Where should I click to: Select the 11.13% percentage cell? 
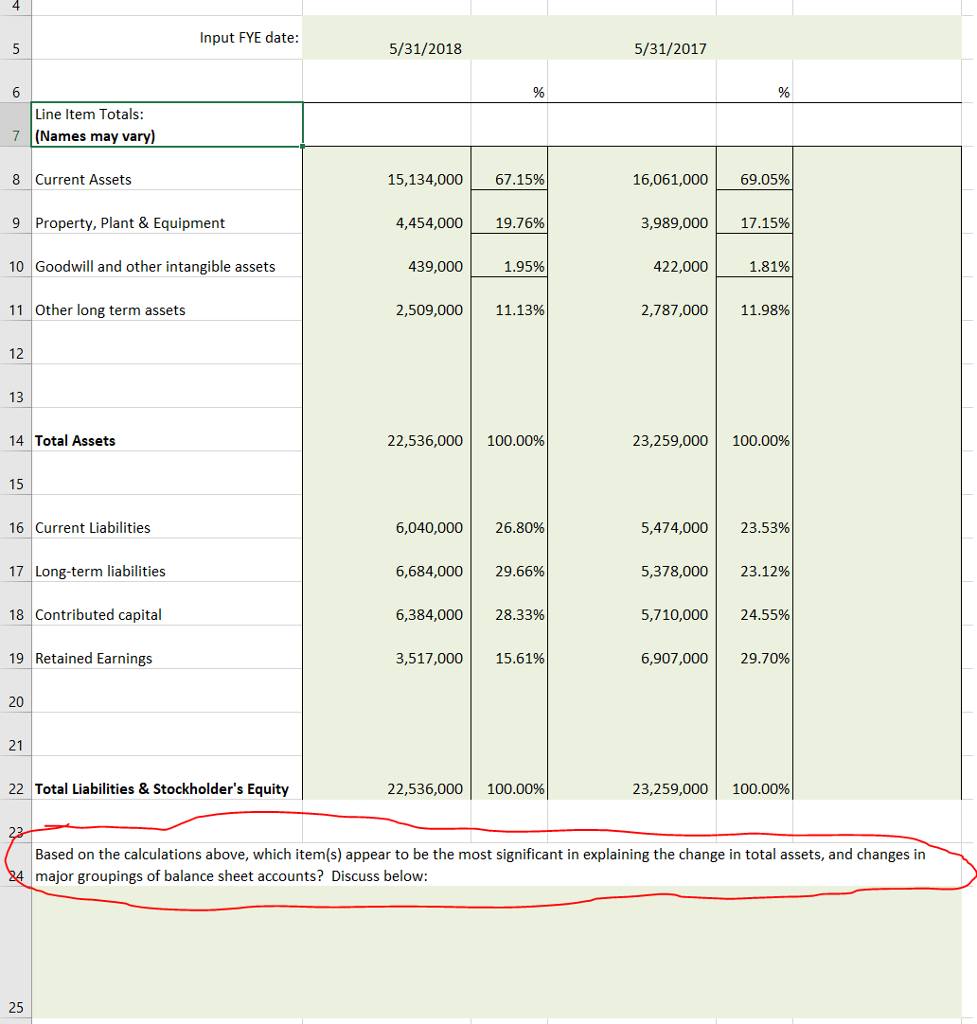pos(509,299)
